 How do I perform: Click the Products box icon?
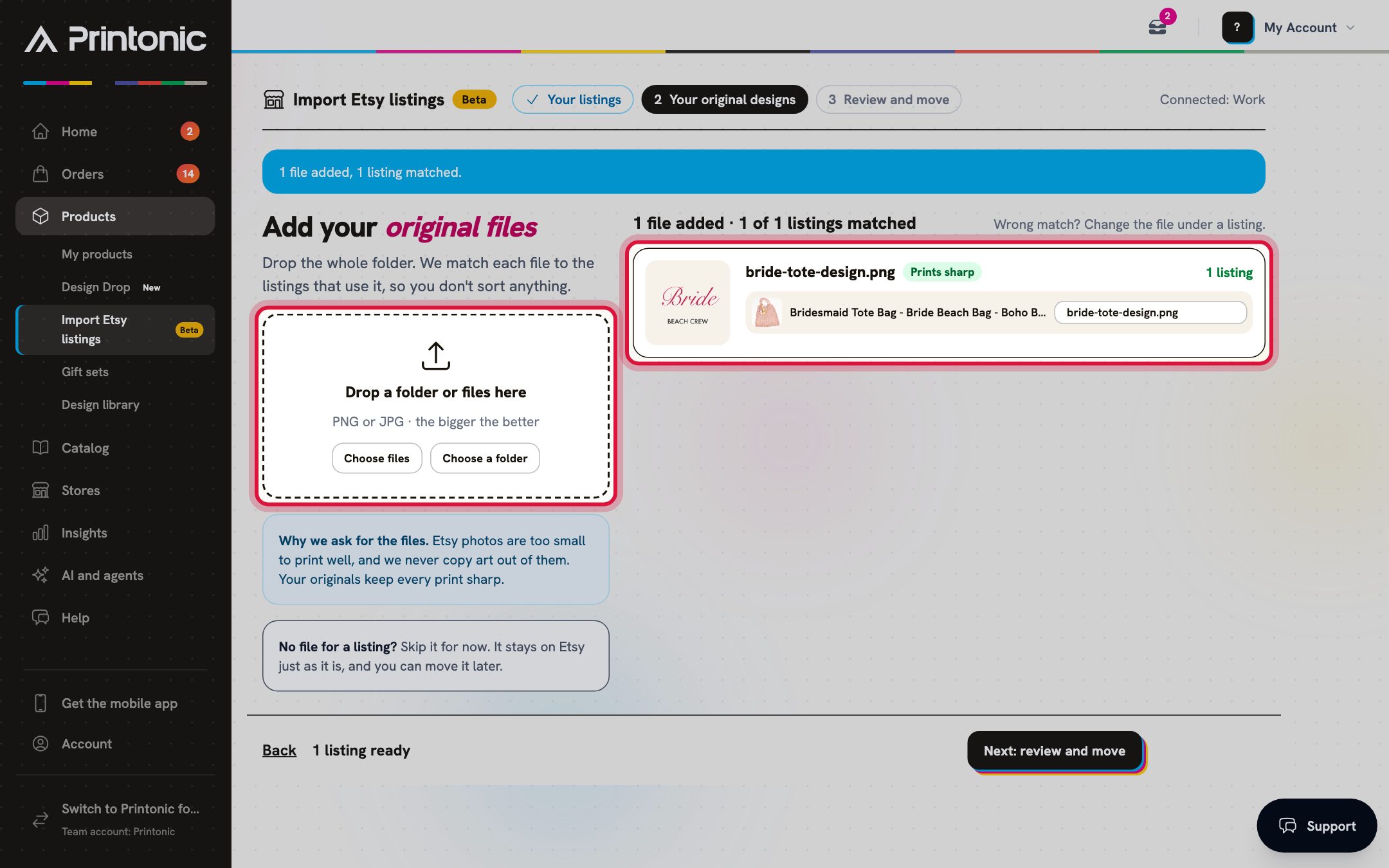41,216
